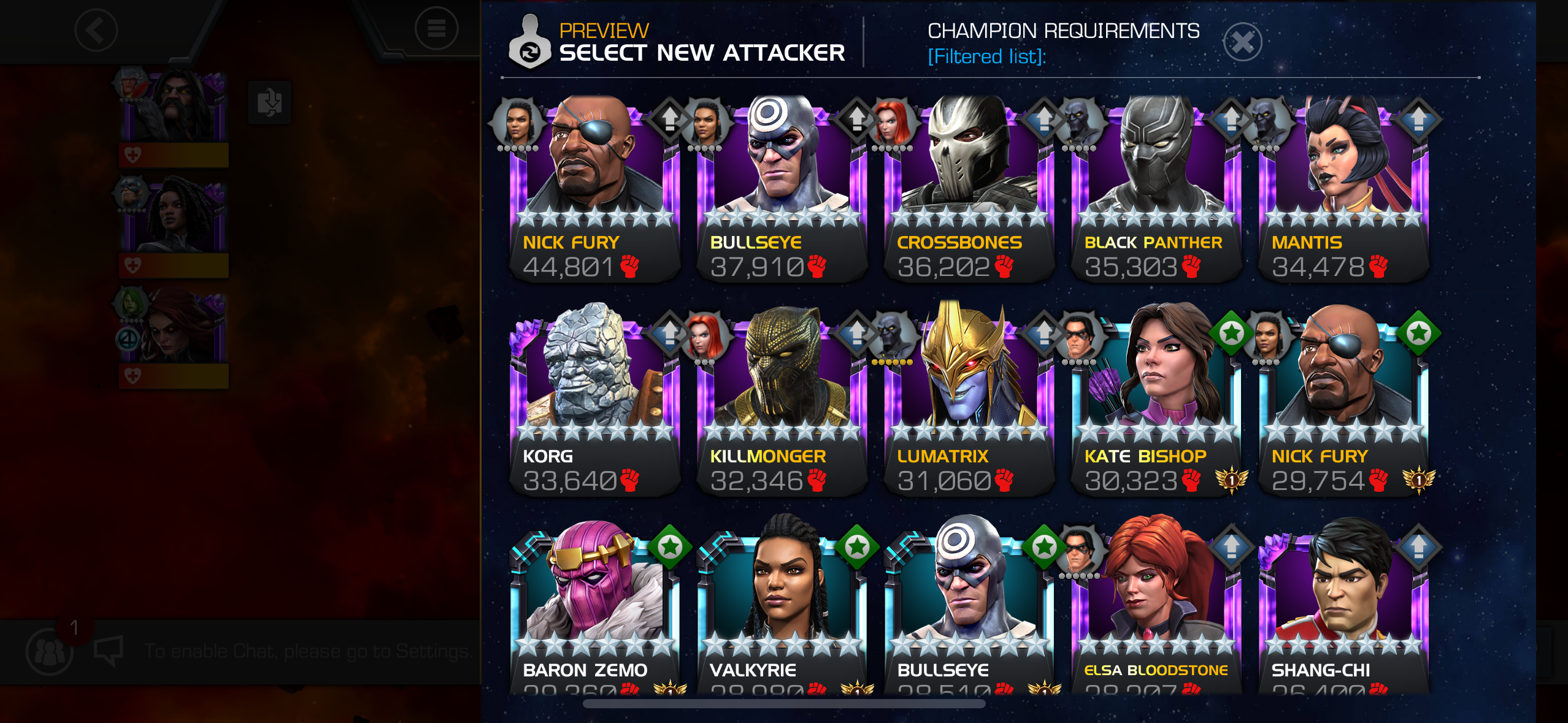Click the green star badge on Baron Zemo
The height and width of the screenshot is (723, 1568).
[670, 546]
